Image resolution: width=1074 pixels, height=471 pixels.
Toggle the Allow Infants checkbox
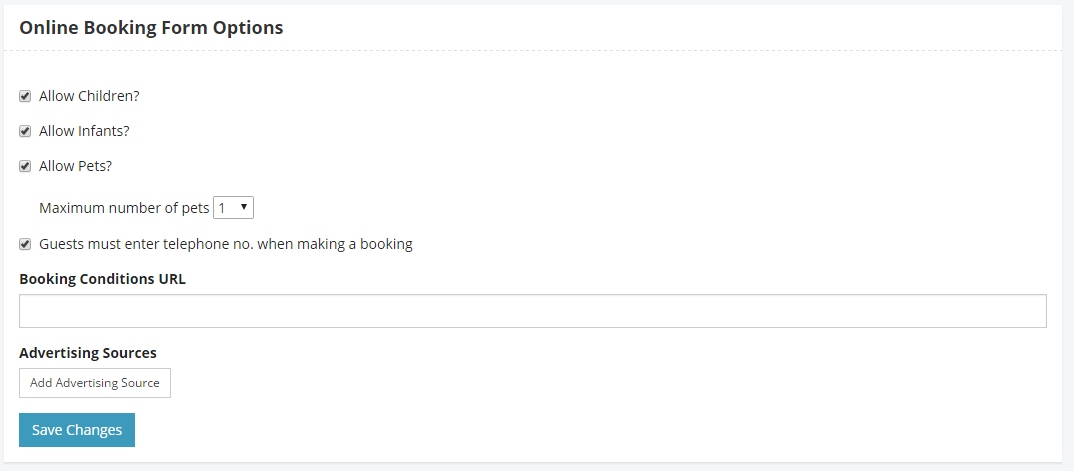[x=25, y=131]
